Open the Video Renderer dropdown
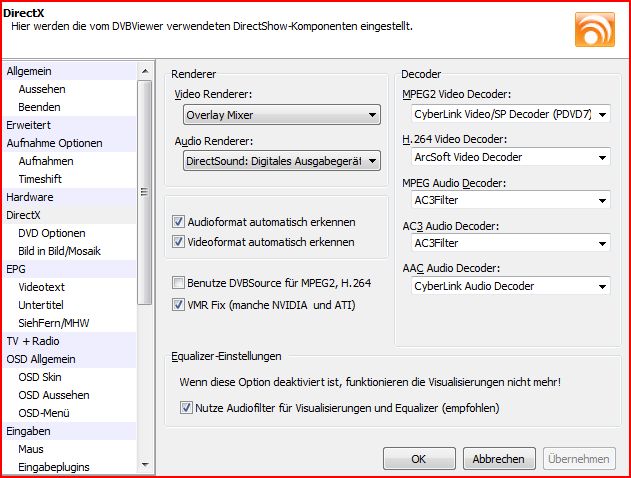This screenshot has width=631, height=478. click(282, 115)
